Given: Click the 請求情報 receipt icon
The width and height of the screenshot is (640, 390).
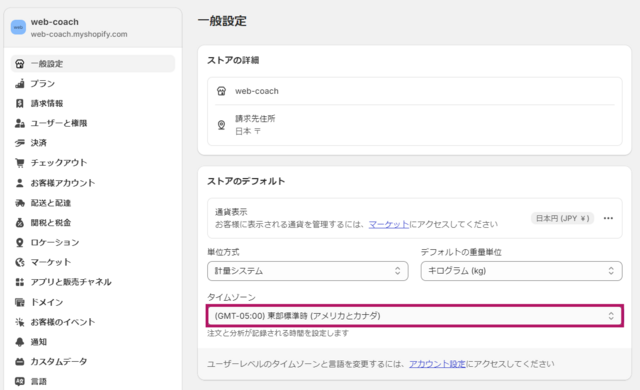Looking at the screenshot, I should 20,103.
